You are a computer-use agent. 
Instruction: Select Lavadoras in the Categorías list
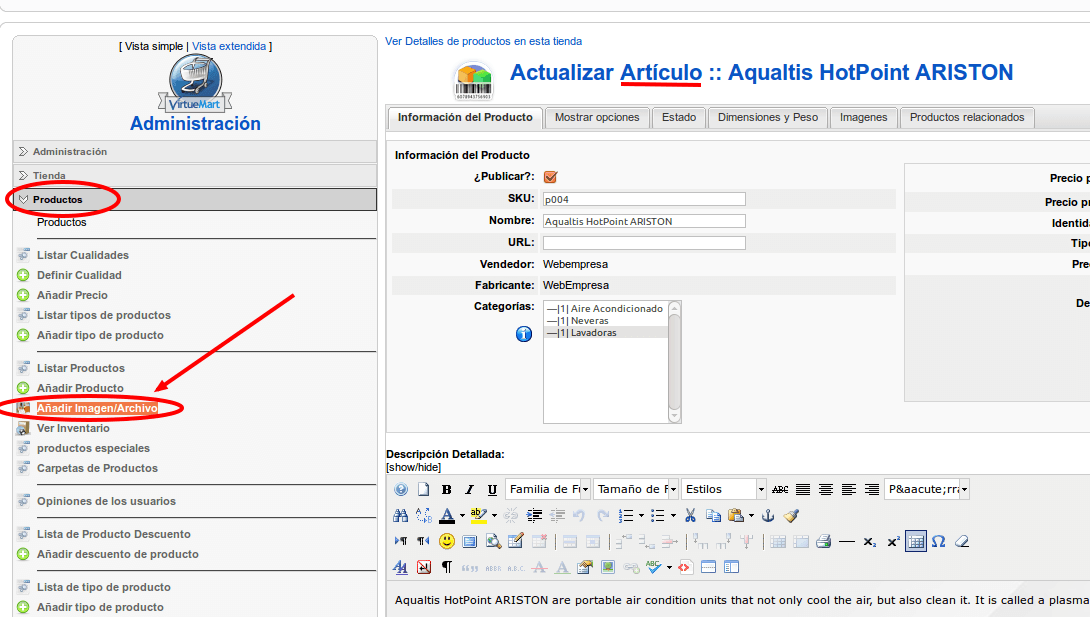pyautogui.click(x=606, y=333)
